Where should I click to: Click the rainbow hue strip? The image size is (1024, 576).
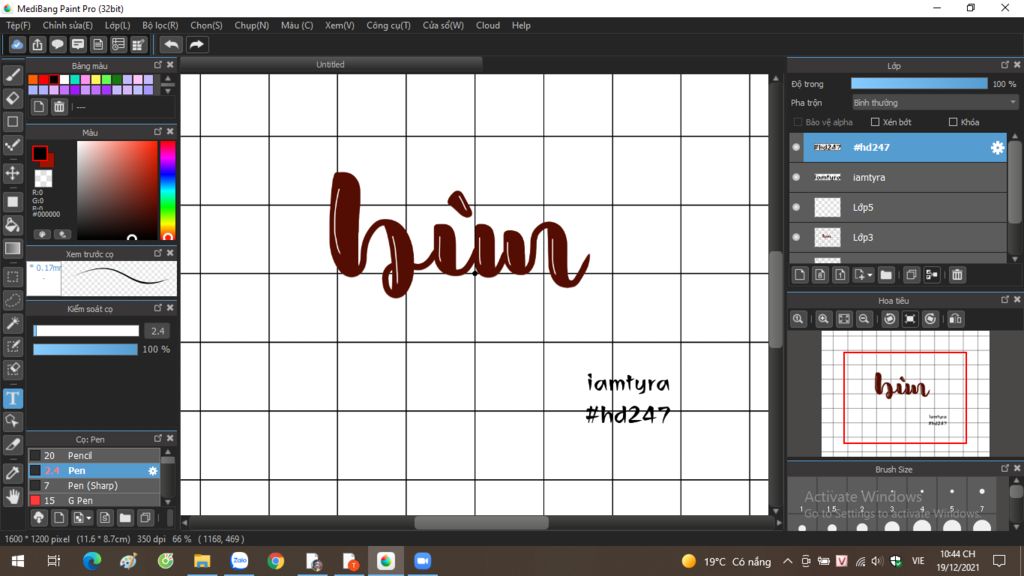168,190
